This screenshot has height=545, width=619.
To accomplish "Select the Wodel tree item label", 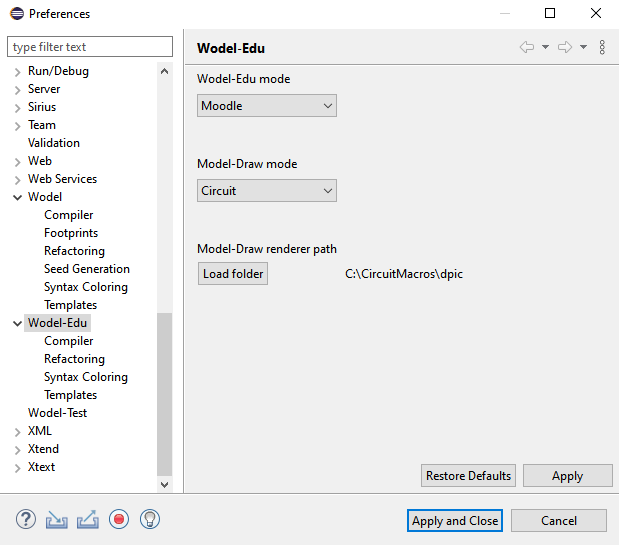I will (x=45, y=197).
